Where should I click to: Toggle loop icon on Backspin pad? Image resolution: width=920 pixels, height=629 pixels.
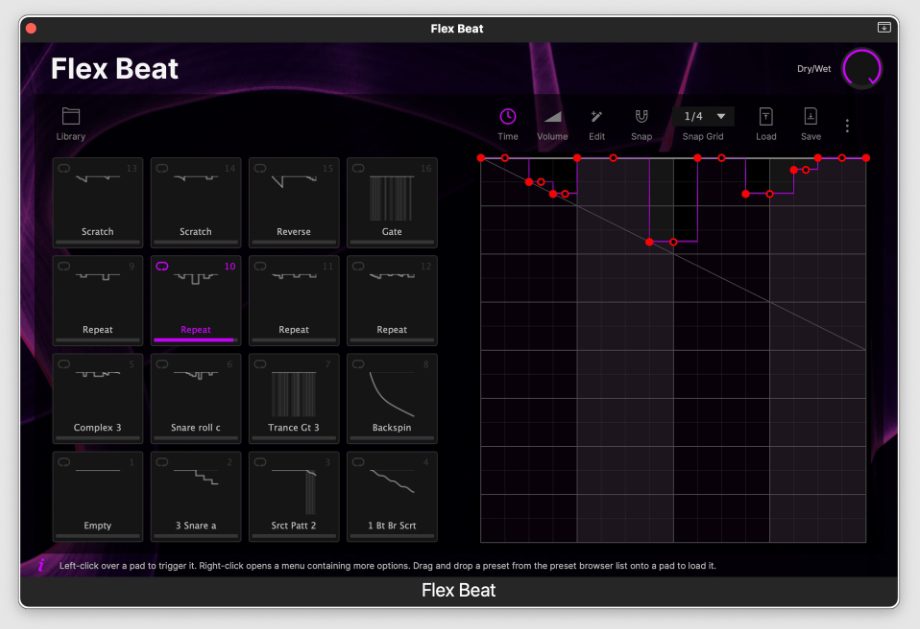pyautogui.click(x=358, y=364)
